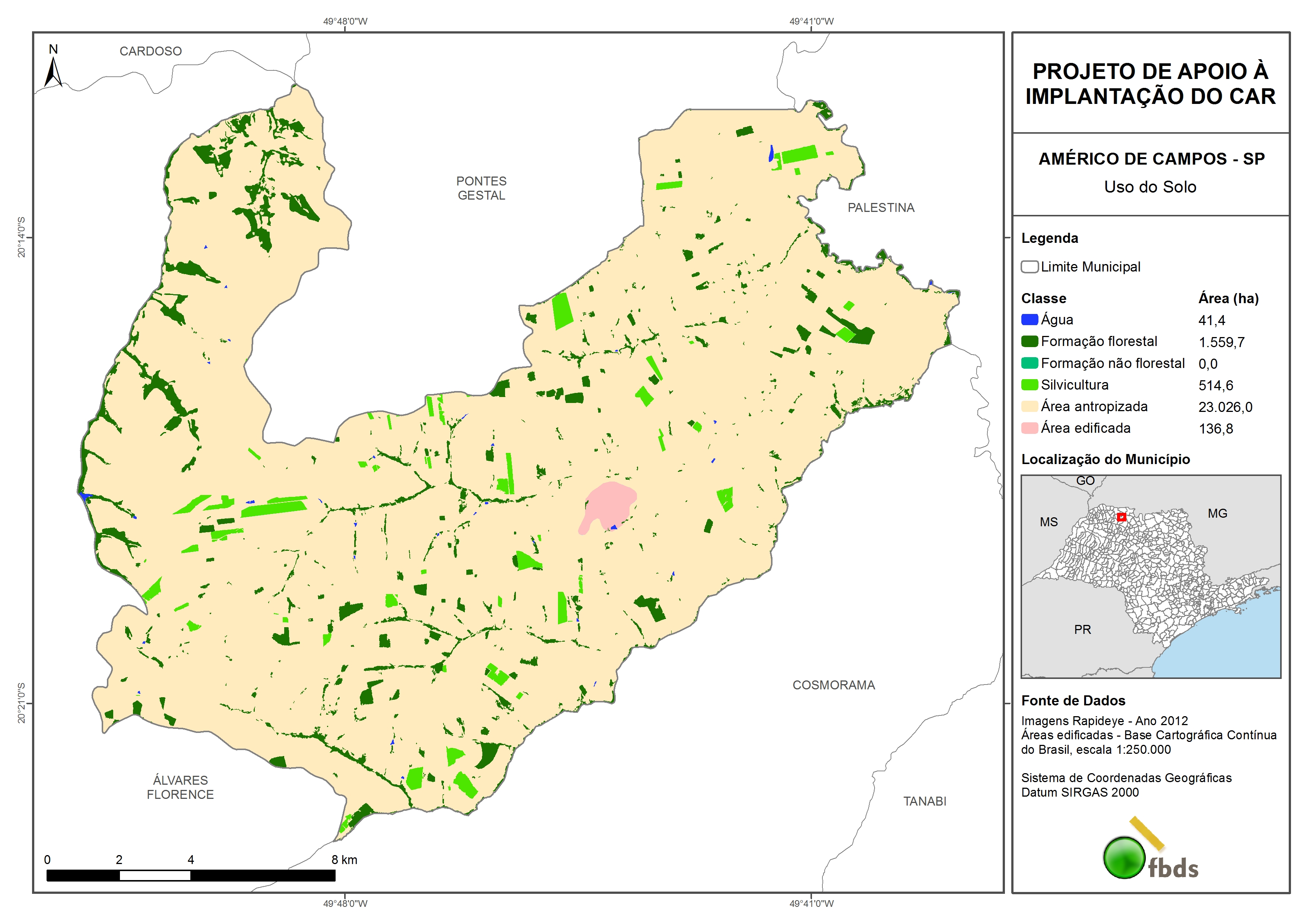Viewport: 1307px width, 924px height.
Task: Click the scale bar white segment
Action: (x=155, y=876)
